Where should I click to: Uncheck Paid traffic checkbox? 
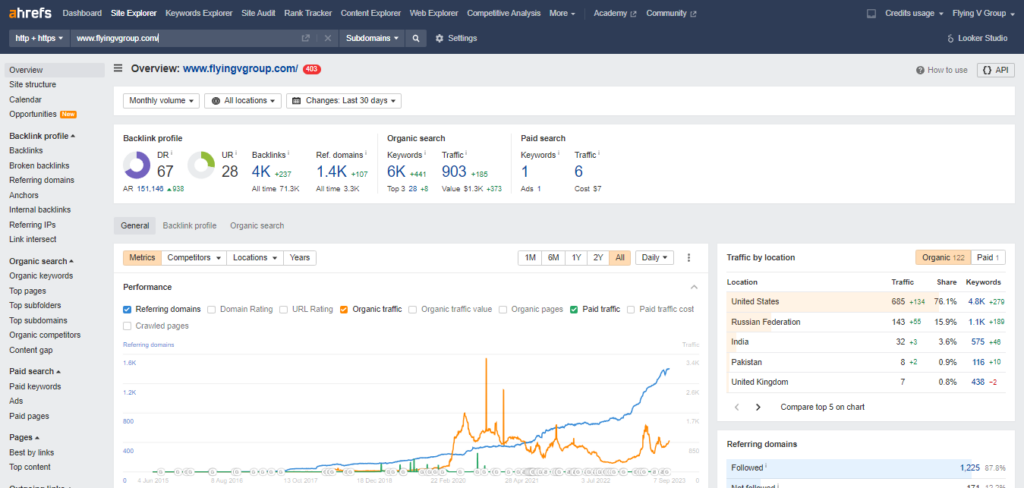573,310
